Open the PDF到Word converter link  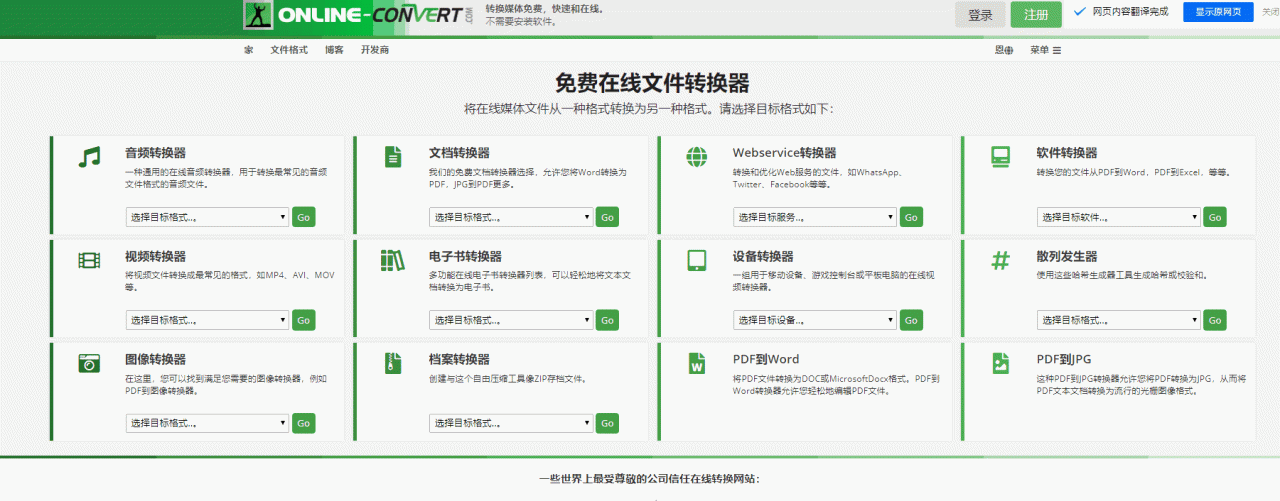(765, 359)
